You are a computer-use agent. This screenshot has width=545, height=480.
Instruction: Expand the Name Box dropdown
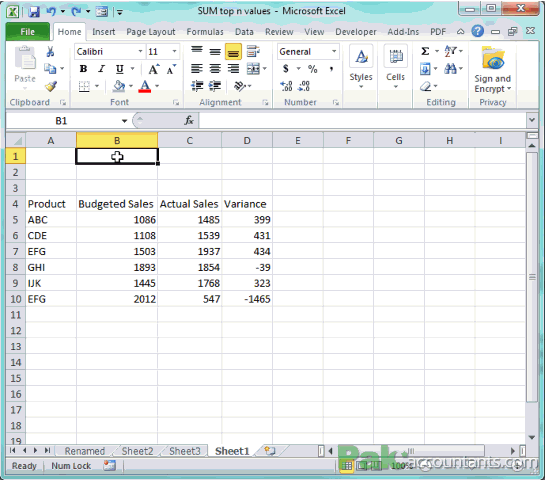(x=124, y=121)
